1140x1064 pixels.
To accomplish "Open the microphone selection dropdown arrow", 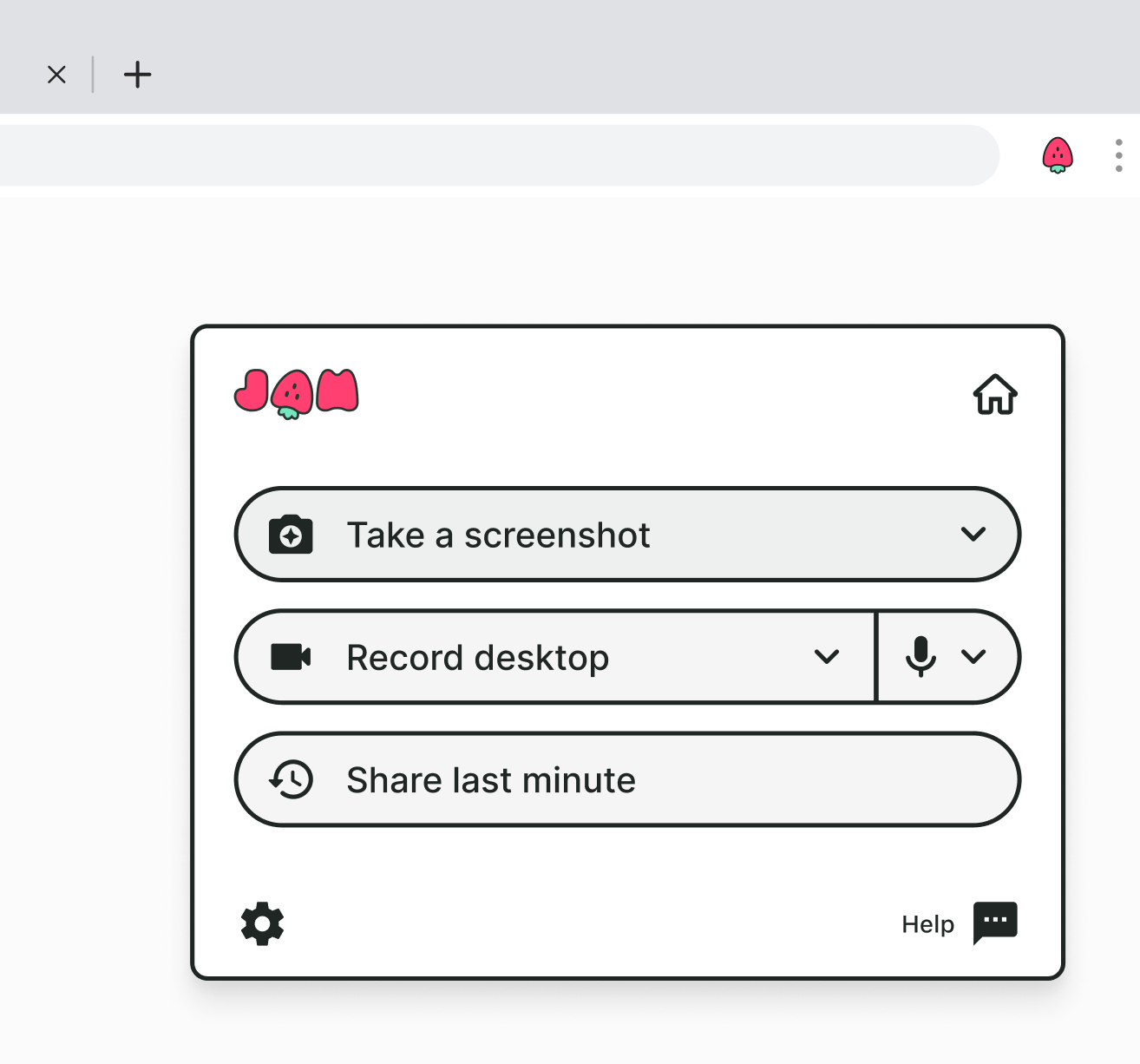I will 973,657.
